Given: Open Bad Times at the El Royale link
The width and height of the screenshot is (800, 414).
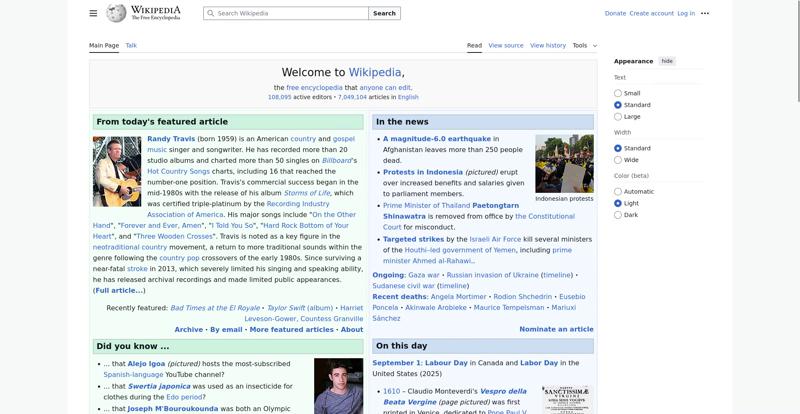Looking at the screenshot, I should pos(215,308).
